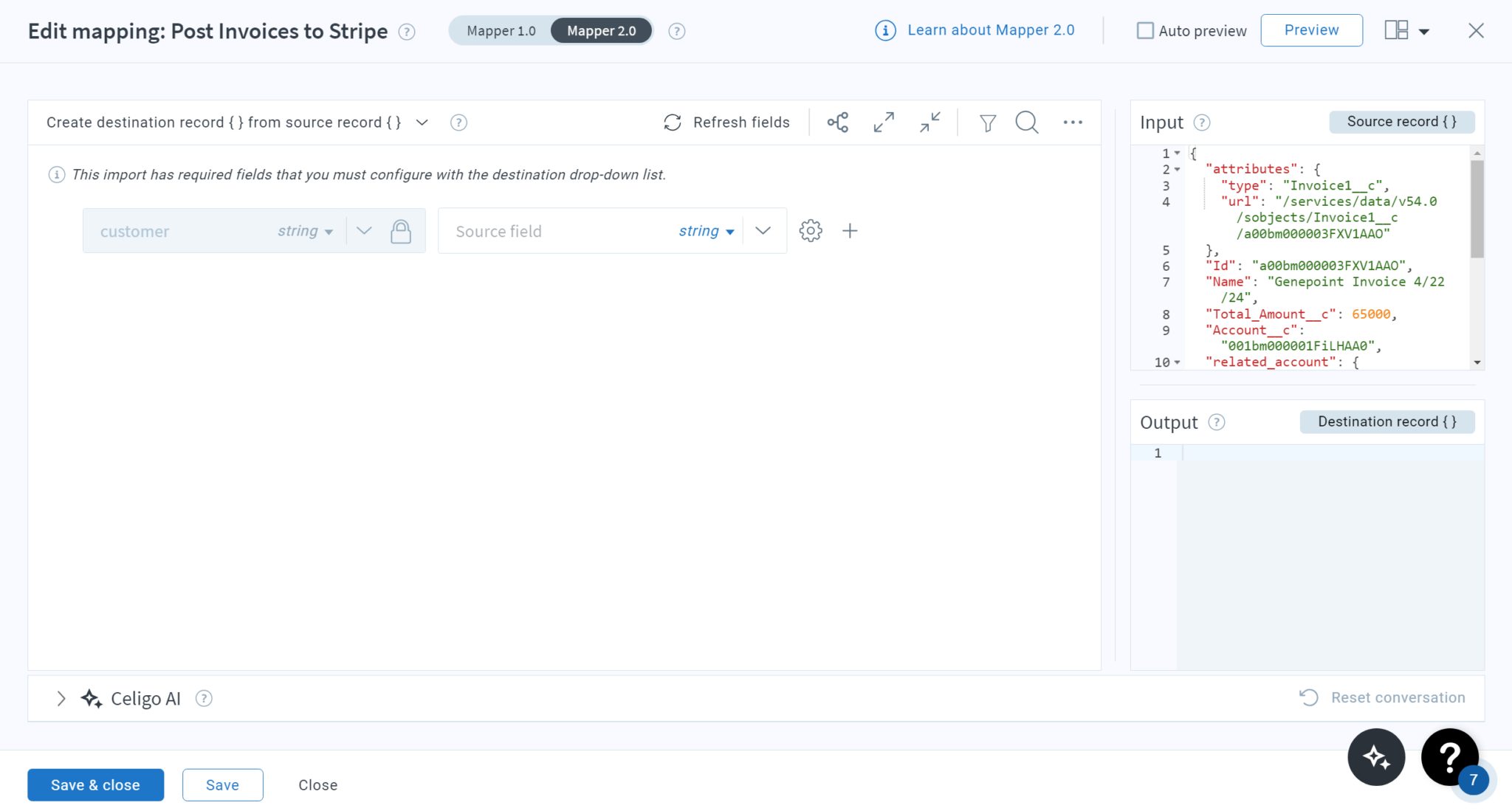Open more options menu for mappings
The image size is (1512, 811).
pyautogui.click(x=1073, y=122)
